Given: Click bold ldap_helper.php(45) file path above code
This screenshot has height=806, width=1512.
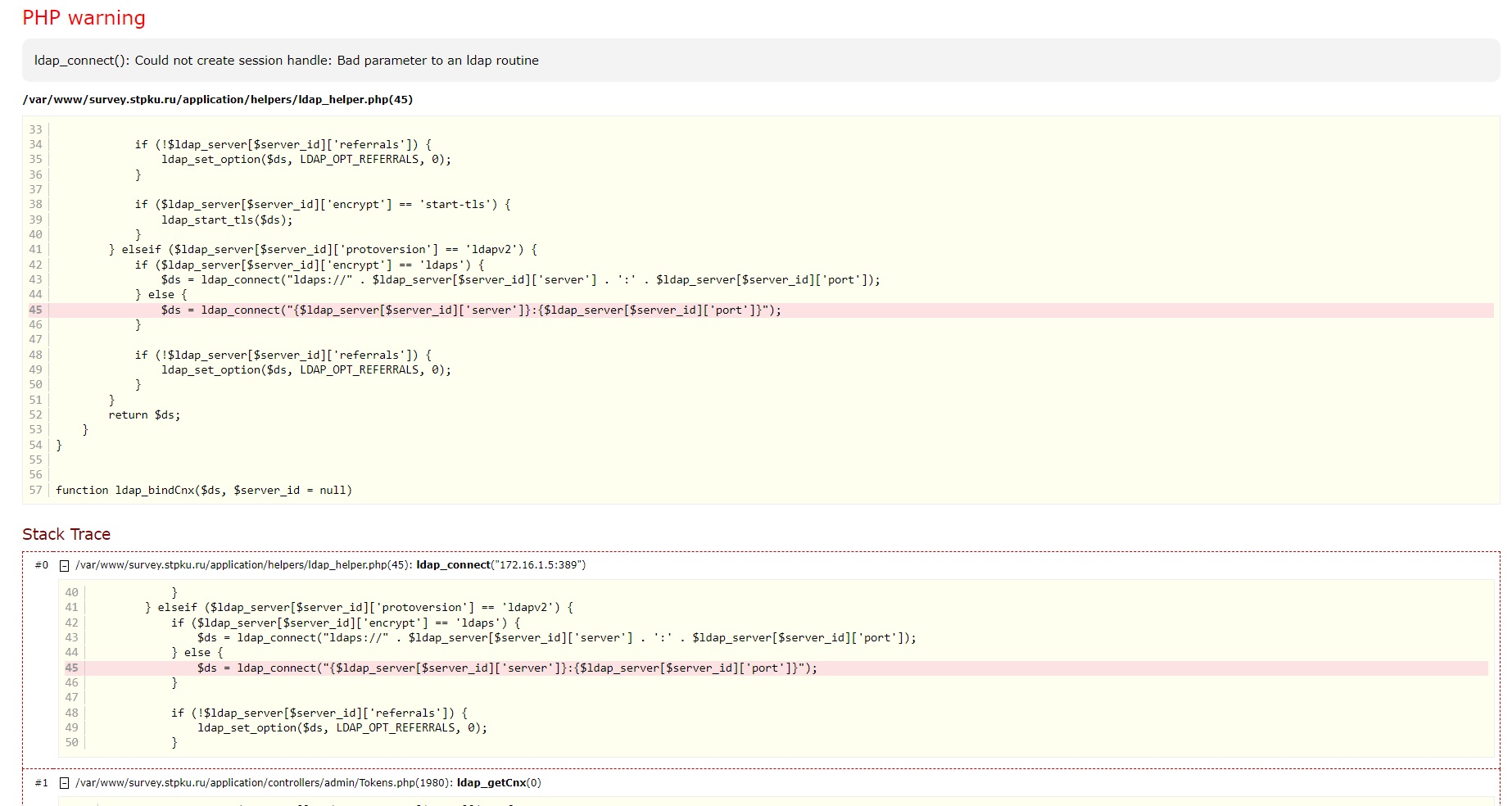Looking at the screenshot, I should [217, 100].
